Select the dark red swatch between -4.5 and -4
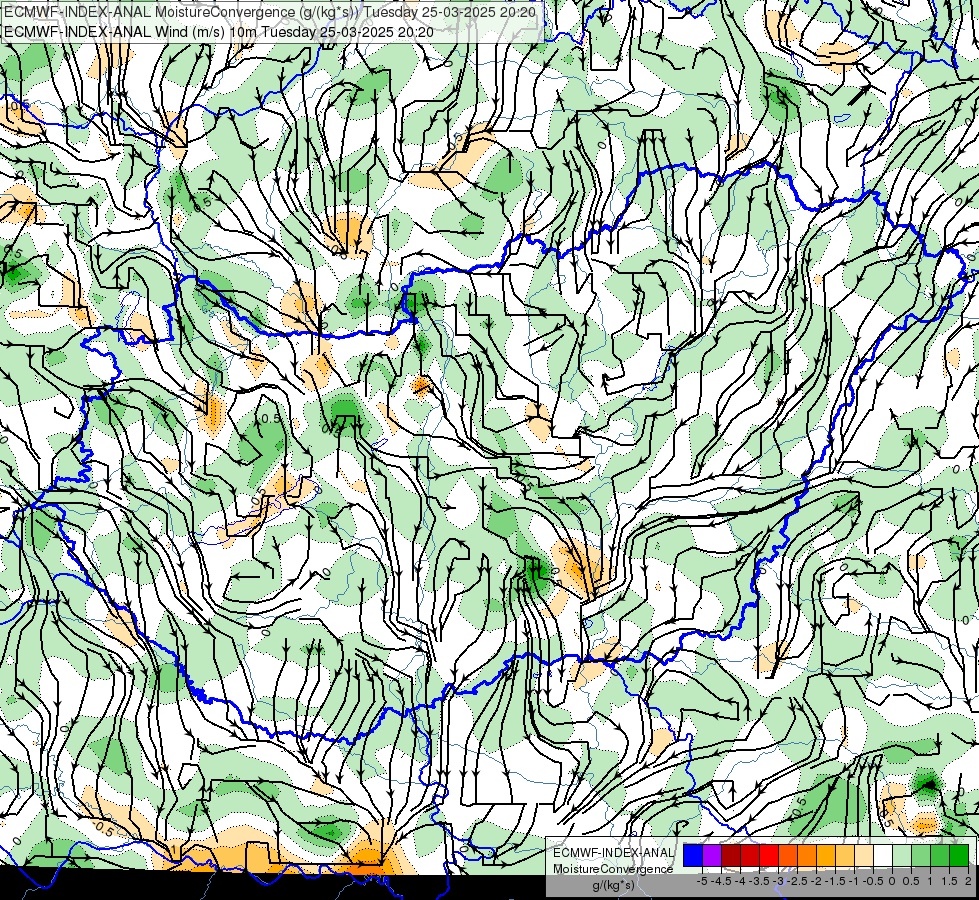979x900 pixels. tap(731, 855)
